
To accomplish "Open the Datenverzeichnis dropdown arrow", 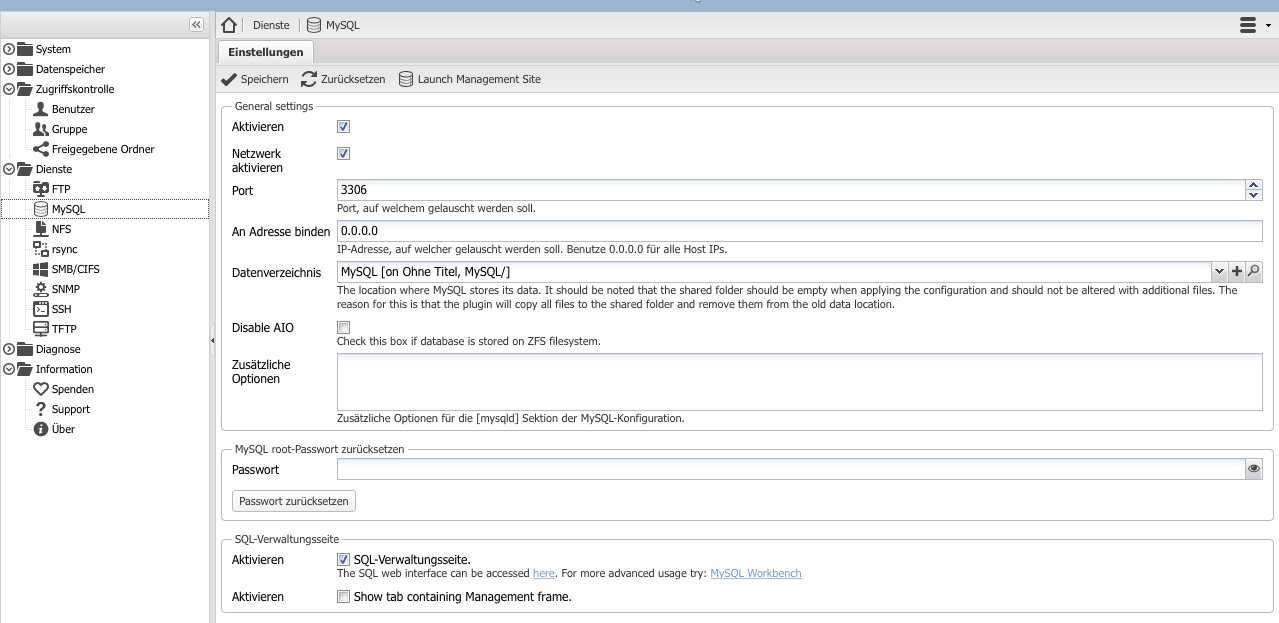I will pyautogui.click(x=1219, y=271).
